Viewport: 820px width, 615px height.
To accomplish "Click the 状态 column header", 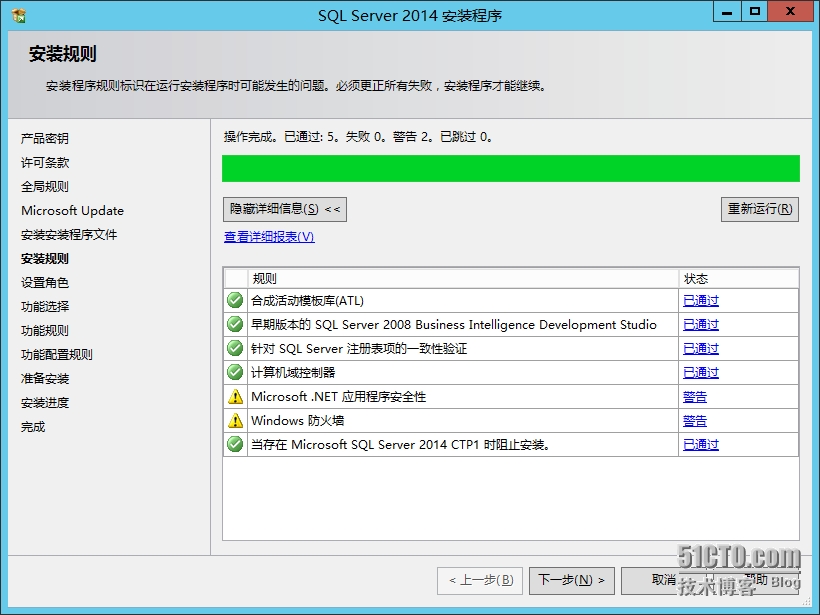I will coord(738,279).
